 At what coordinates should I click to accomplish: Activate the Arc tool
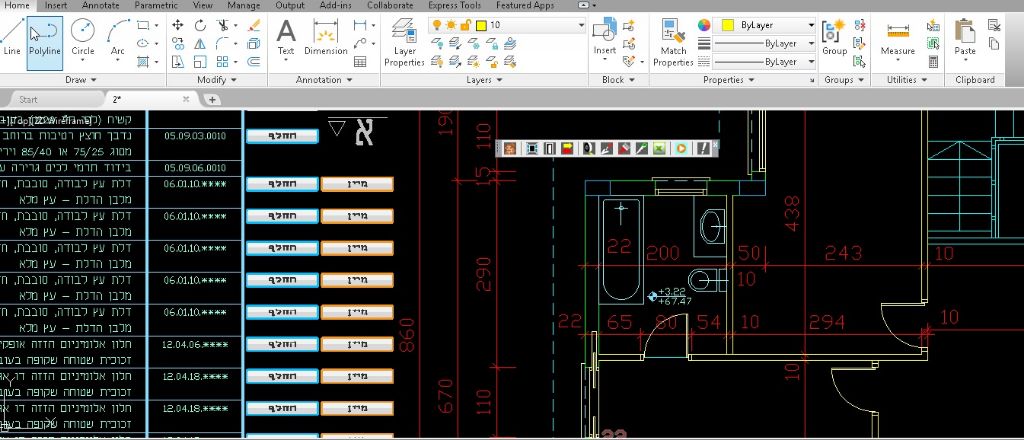pyautogui.click(x=118, y=38)
